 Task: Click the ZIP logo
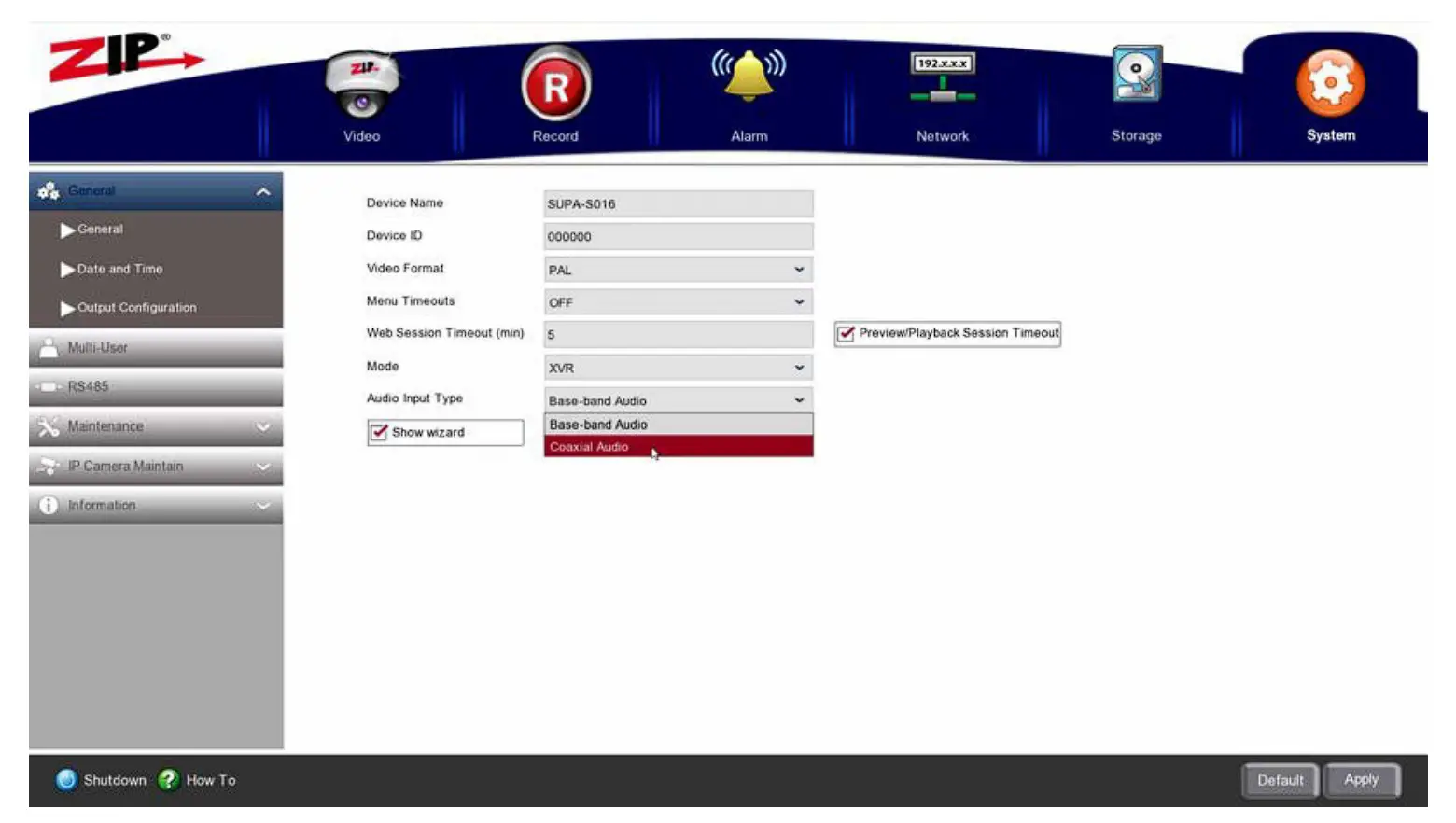(x=125, y=57)
